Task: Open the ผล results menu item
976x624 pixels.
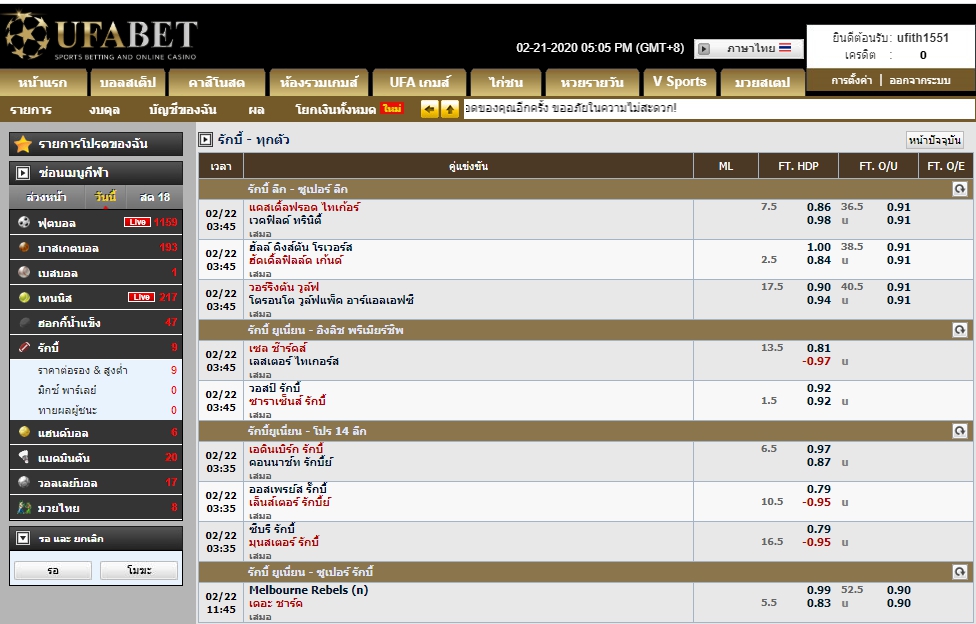Action: (256, 110)
